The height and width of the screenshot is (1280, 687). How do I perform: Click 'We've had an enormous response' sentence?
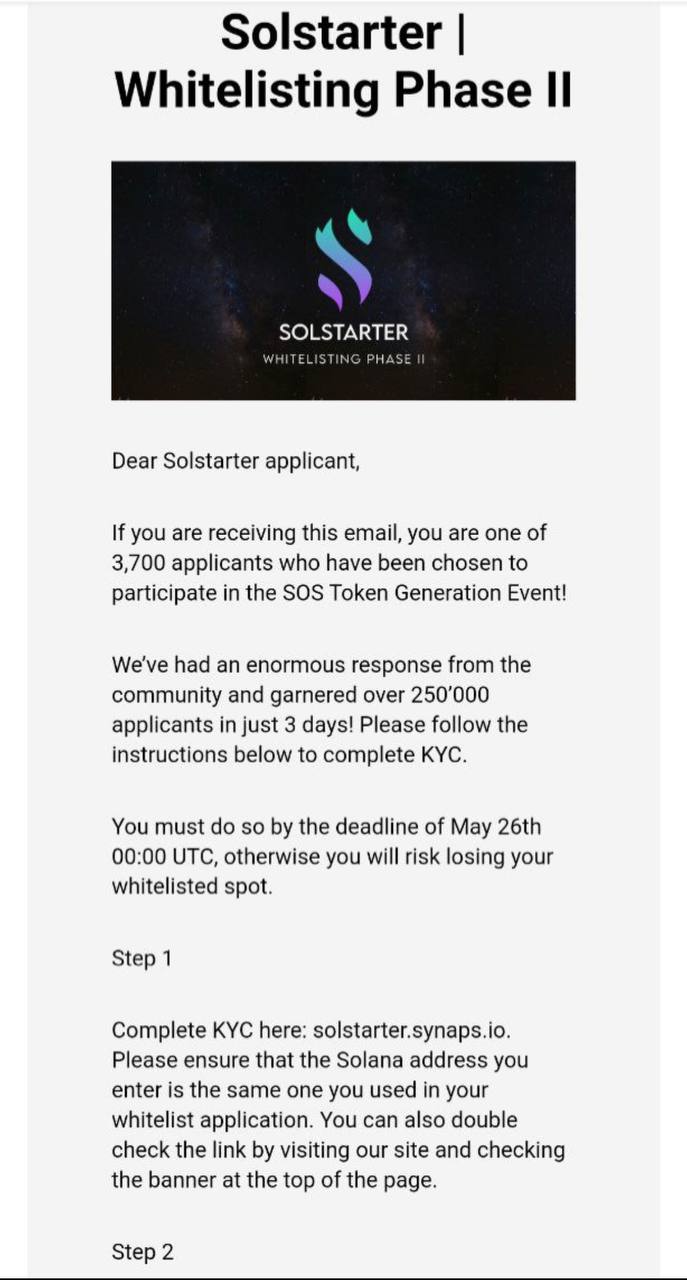pos(320,665)
